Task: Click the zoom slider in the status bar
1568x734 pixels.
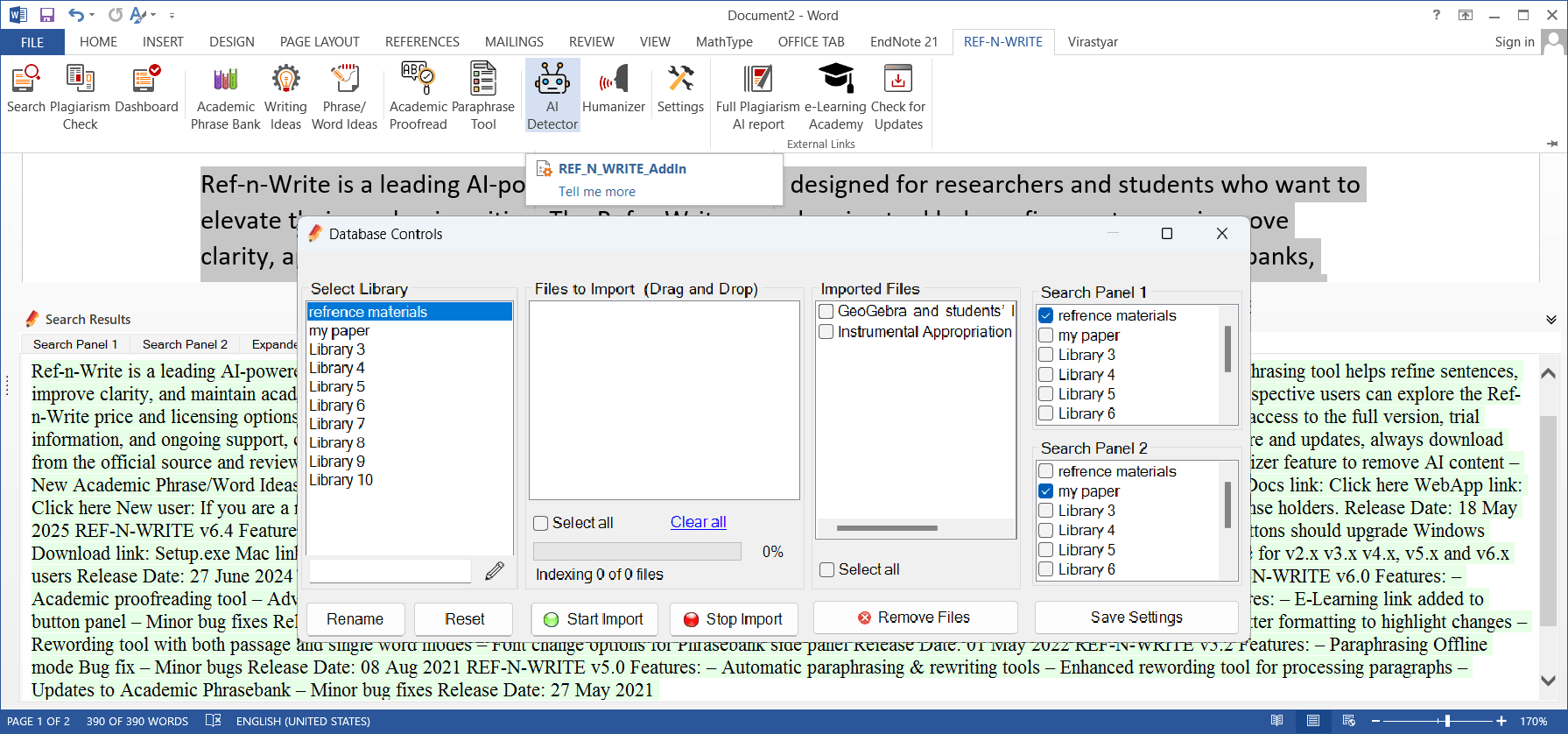Action: pos(1447,721)
